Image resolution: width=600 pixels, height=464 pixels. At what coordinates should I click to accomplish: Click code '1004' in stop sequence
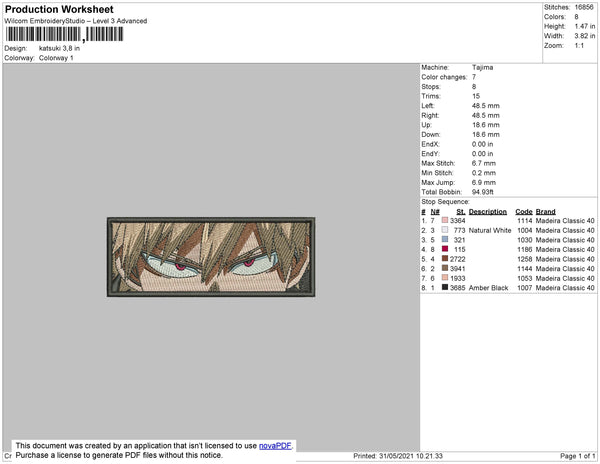525,230
